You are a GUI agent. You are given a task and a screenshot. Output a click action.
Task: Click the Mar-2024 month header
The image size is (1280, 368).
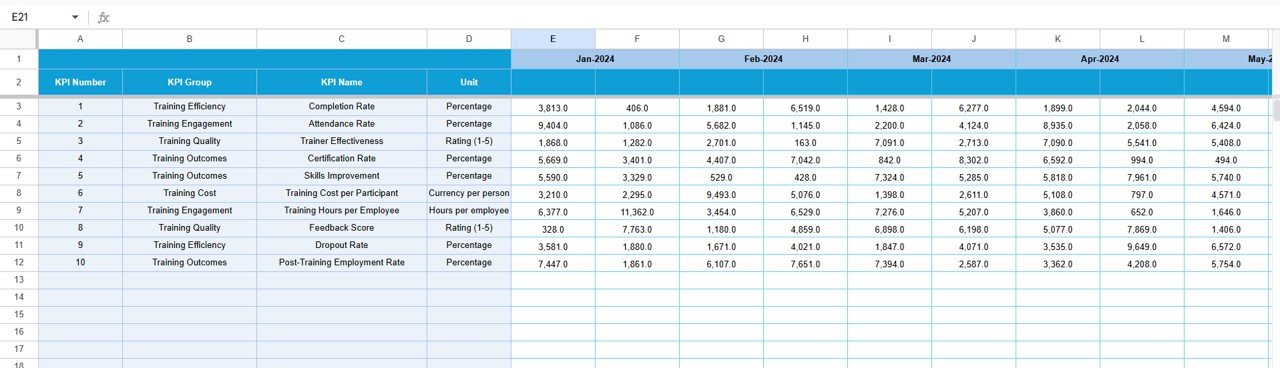click(x=932, y=59)
